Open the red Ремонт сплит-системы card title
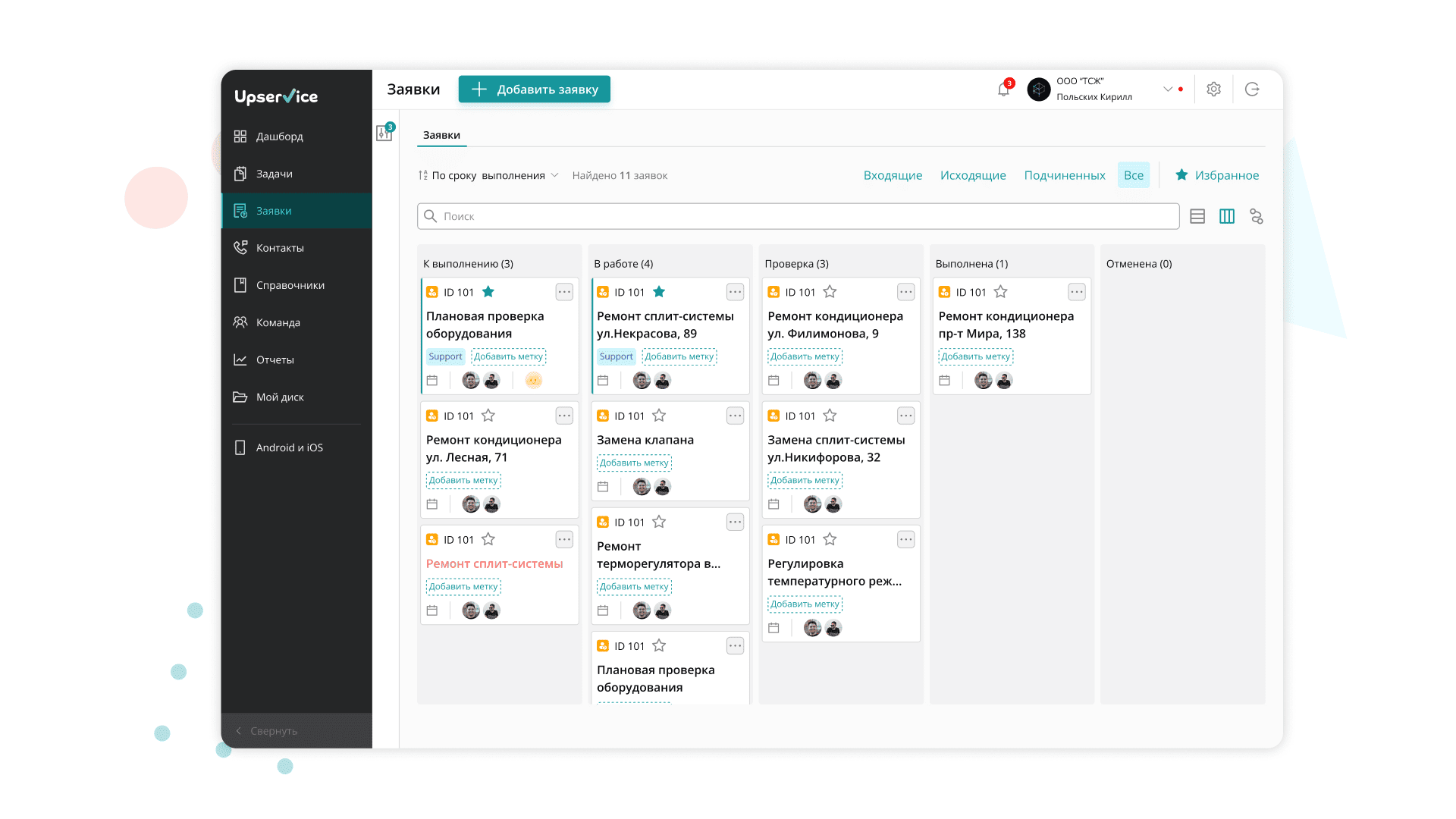 point(494,563)
